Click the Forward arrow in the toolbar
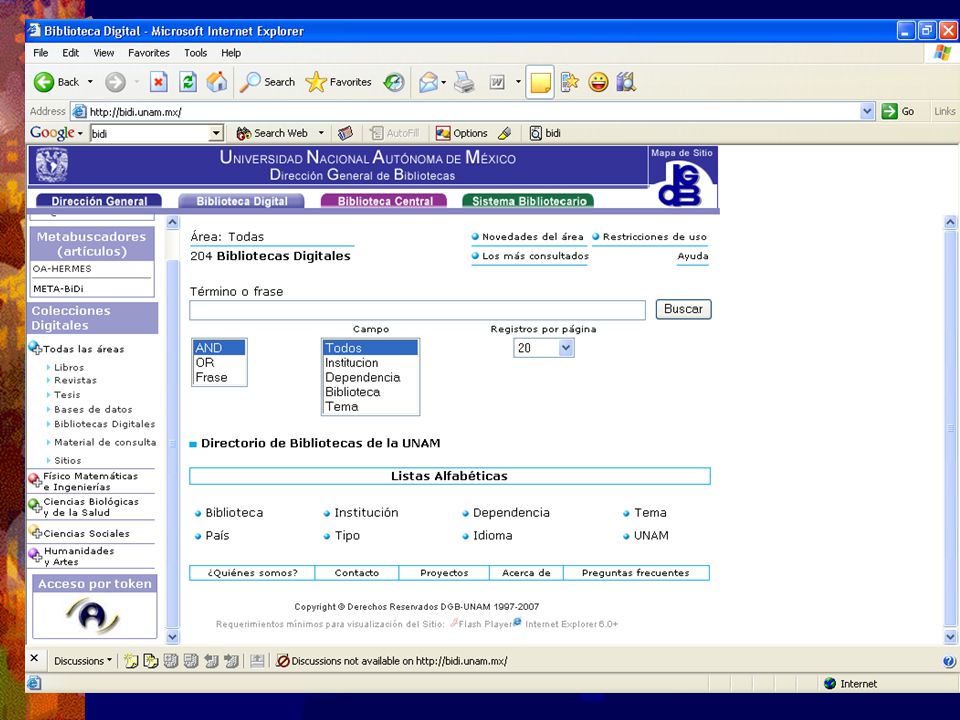Image resolution: width=960 pixels, height=720 pixels. [x=115, y=82]
